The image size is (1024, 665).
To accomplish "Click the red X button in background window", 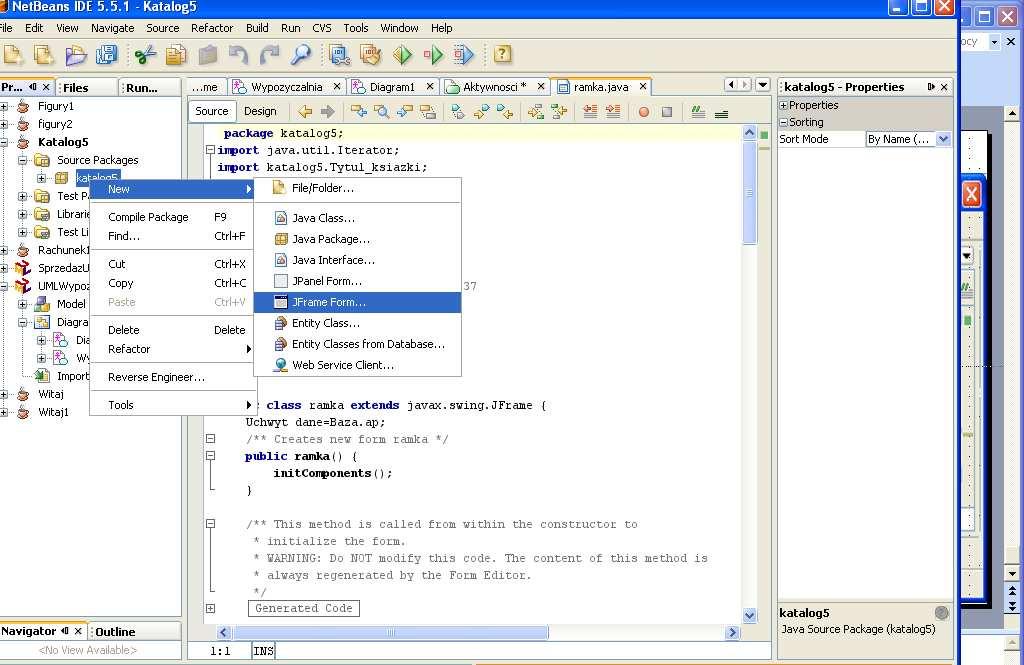I will coord(971,193).
